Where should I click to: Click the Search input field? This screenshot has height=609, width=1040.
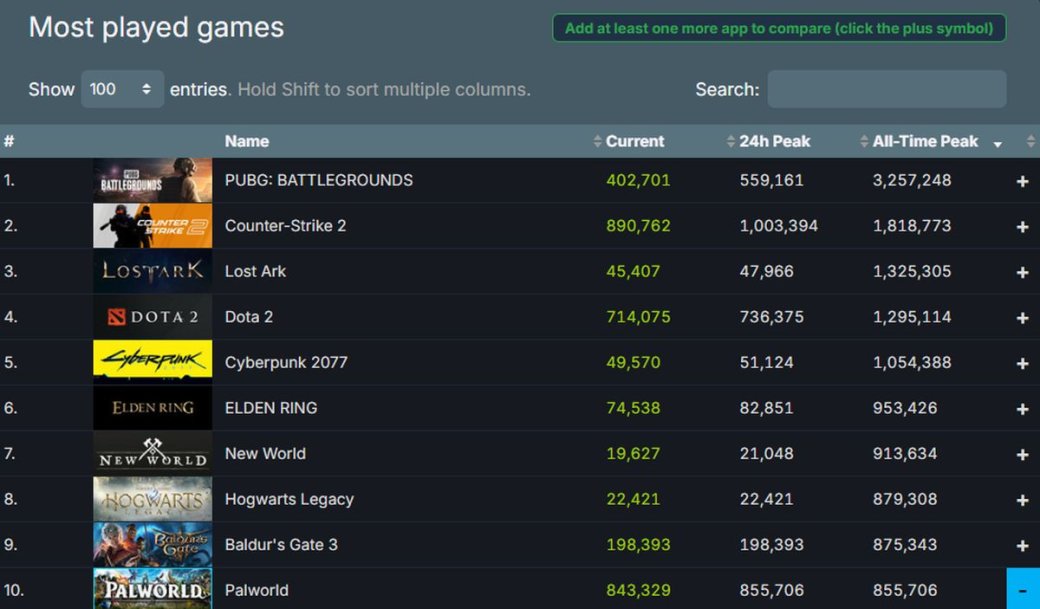pyautogui.click(x=887, y=89)
